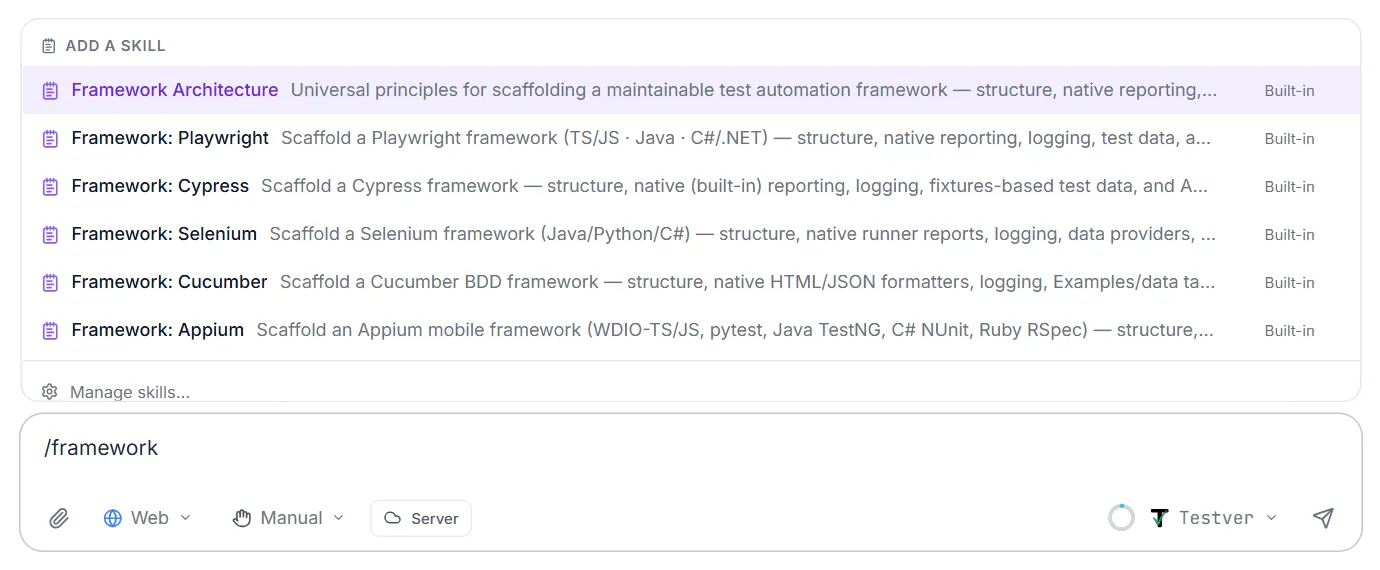Click the ADD A SKILL header text
The height and width of the screenshot is (570, 1380).
click(115, 46)
